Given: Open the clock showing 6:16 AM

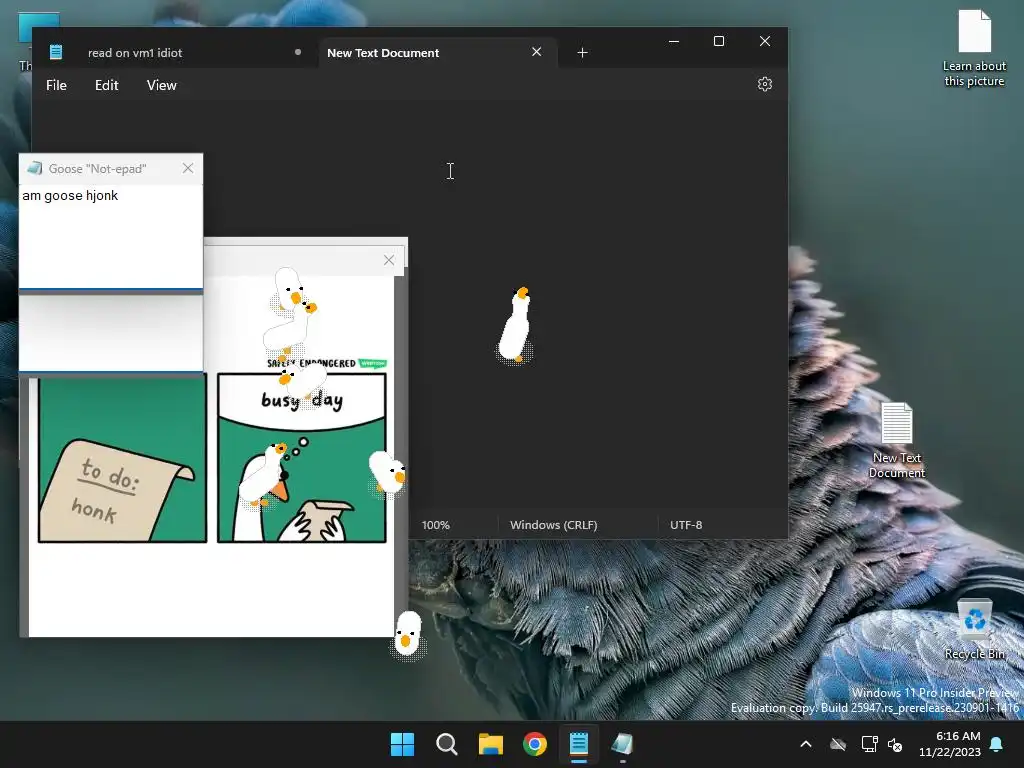Looking at the screenshot, I should pyautogui.click(x=950, y=744).
